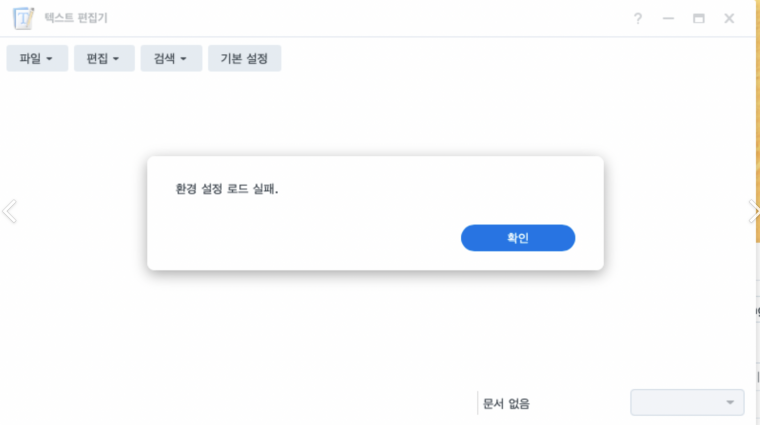Image resolution: width=760 pixels, height=425 pixels.
Task: Go to next image with right chevron
Action: [754, 211]
